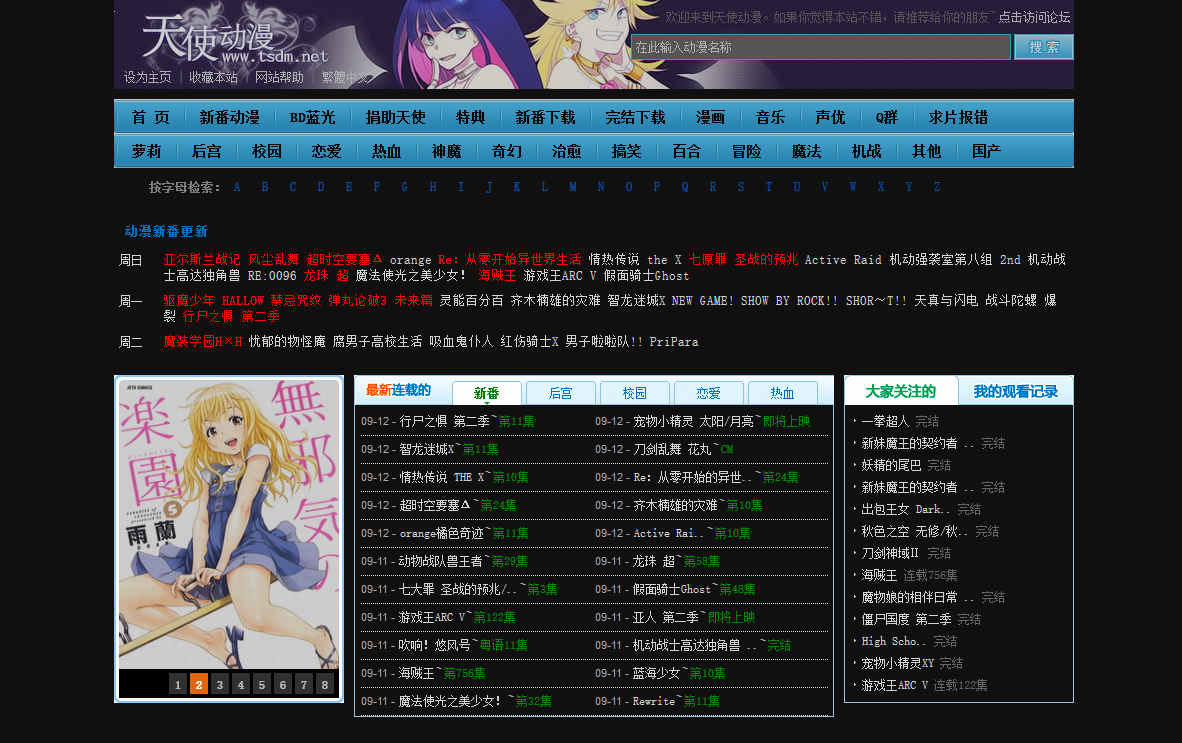The height and width of the screenshot is (743, 1182).
Task: Switch to the 后宫 tab in latest list
Action: click(x=561, y=393)
